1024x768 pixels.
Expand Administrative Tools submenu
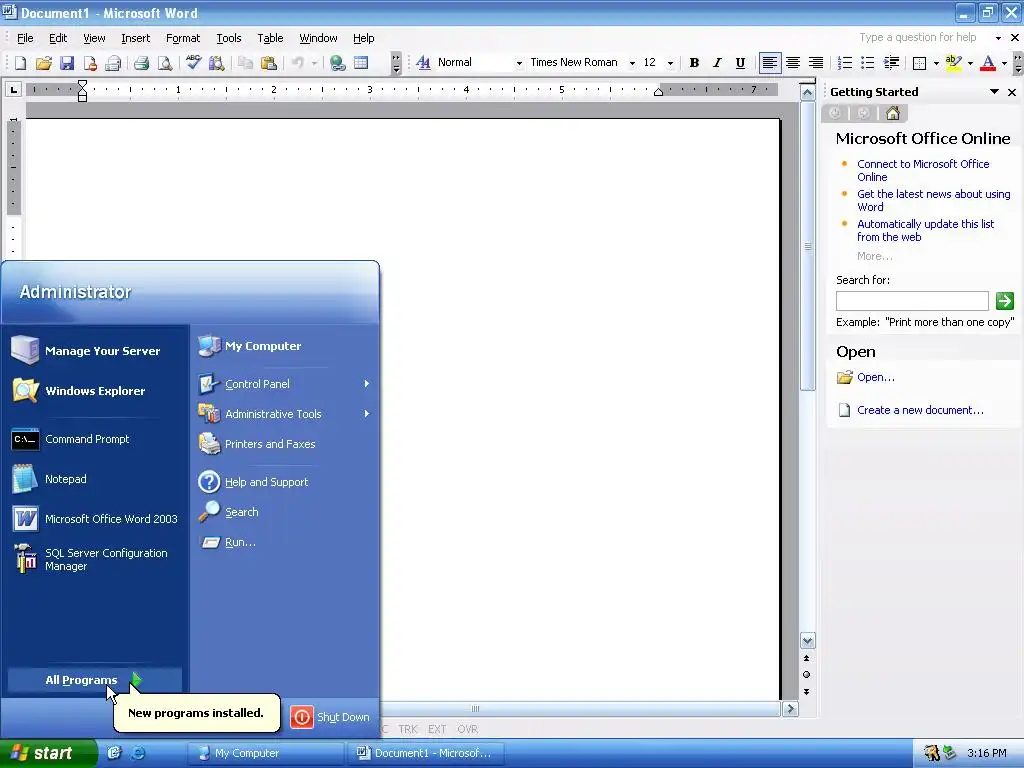pyautogui.click(x=366, y=413)
